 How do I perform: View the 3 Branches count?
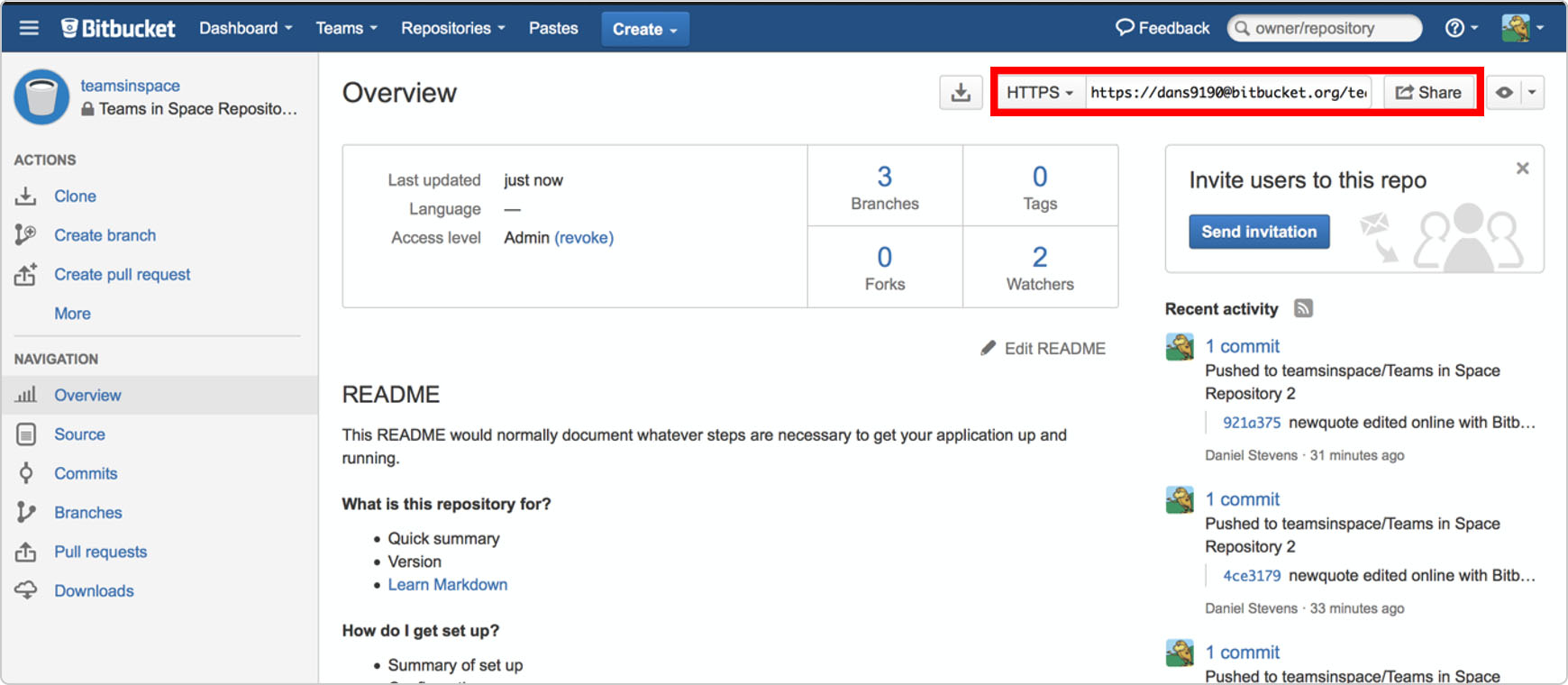click(885, 187)
